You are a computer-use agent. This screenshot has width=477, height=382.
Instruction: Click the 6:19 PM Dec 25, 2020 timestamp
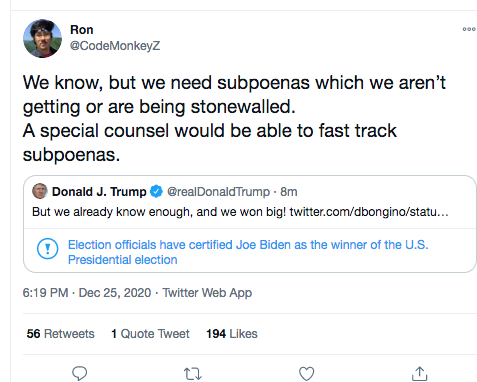[87, 293]
